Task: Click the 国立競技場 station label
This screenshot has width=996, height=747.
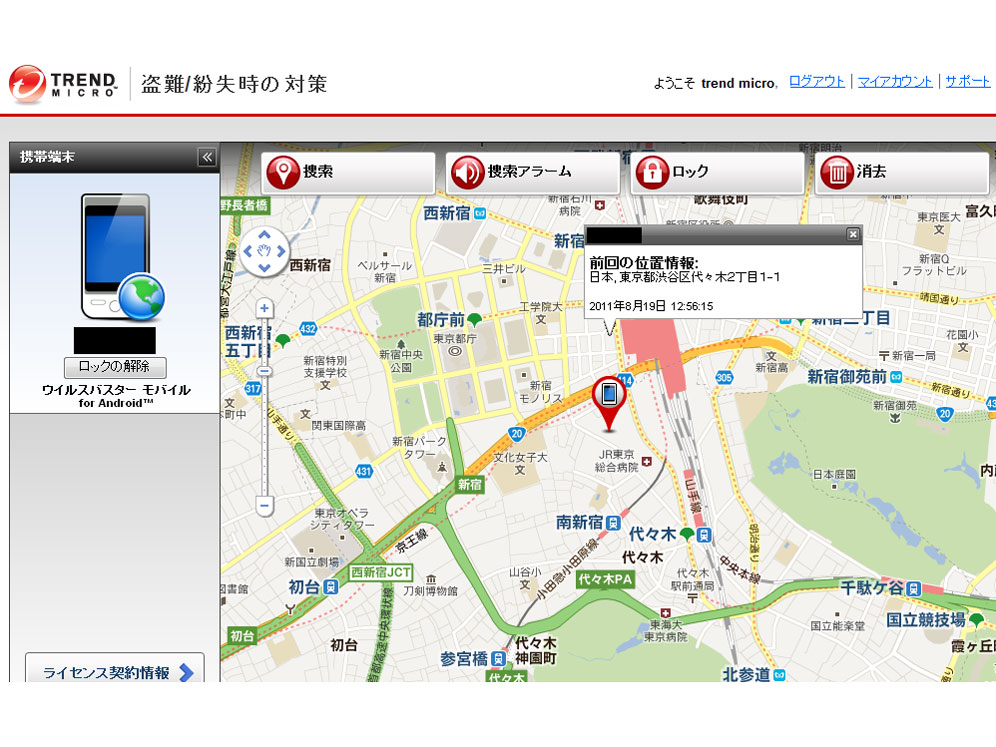Action: pyautogui.click(x=926, y=619)
